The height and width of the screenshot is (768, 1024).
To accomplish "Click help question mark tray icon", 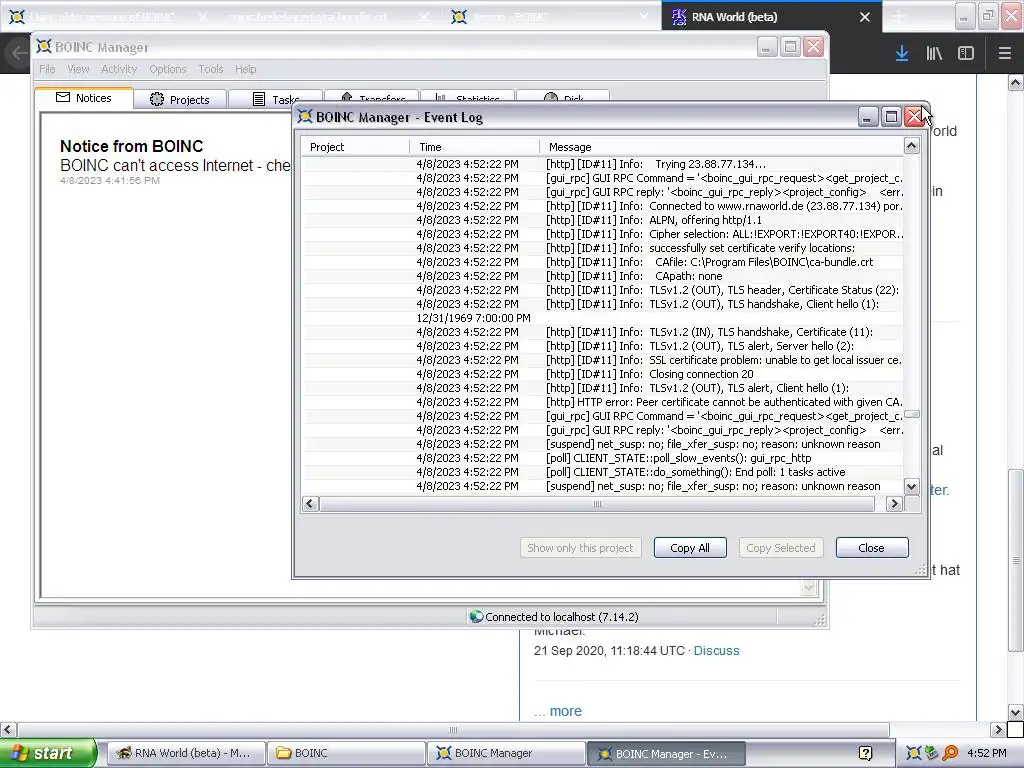I will tap(865, 754).
